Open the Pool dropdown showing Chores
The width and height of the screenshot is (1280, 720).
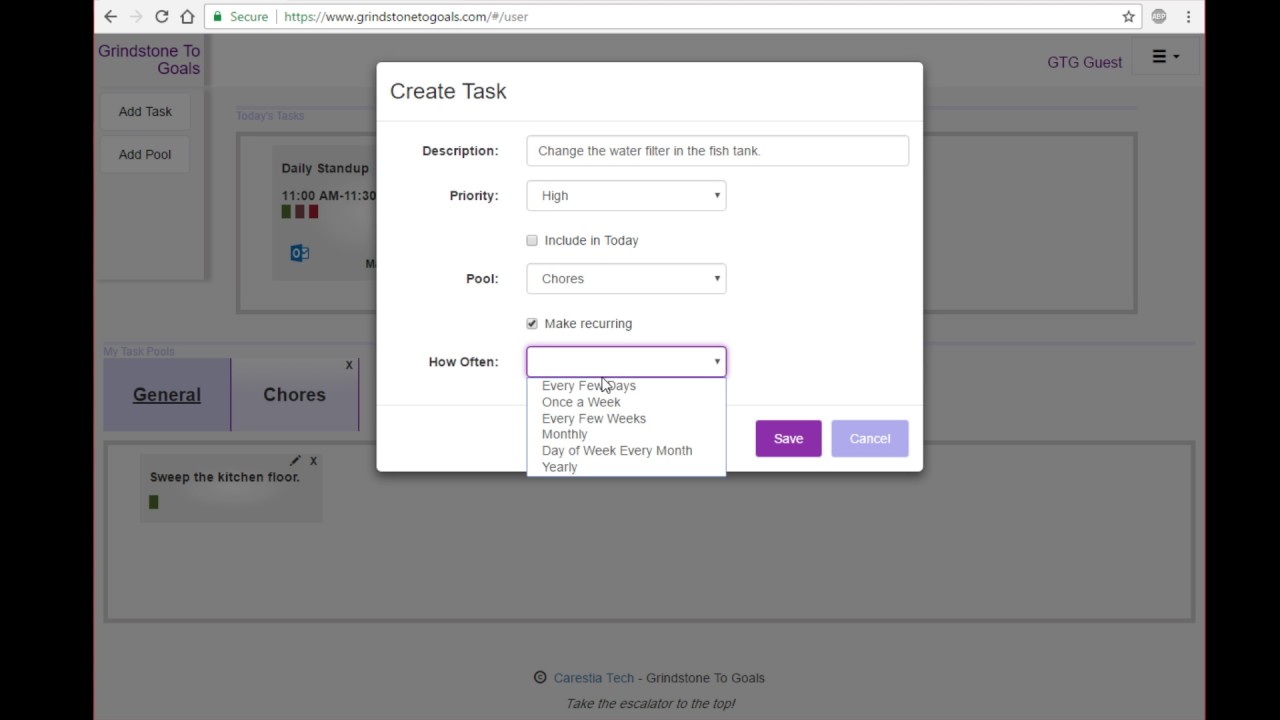626,279
